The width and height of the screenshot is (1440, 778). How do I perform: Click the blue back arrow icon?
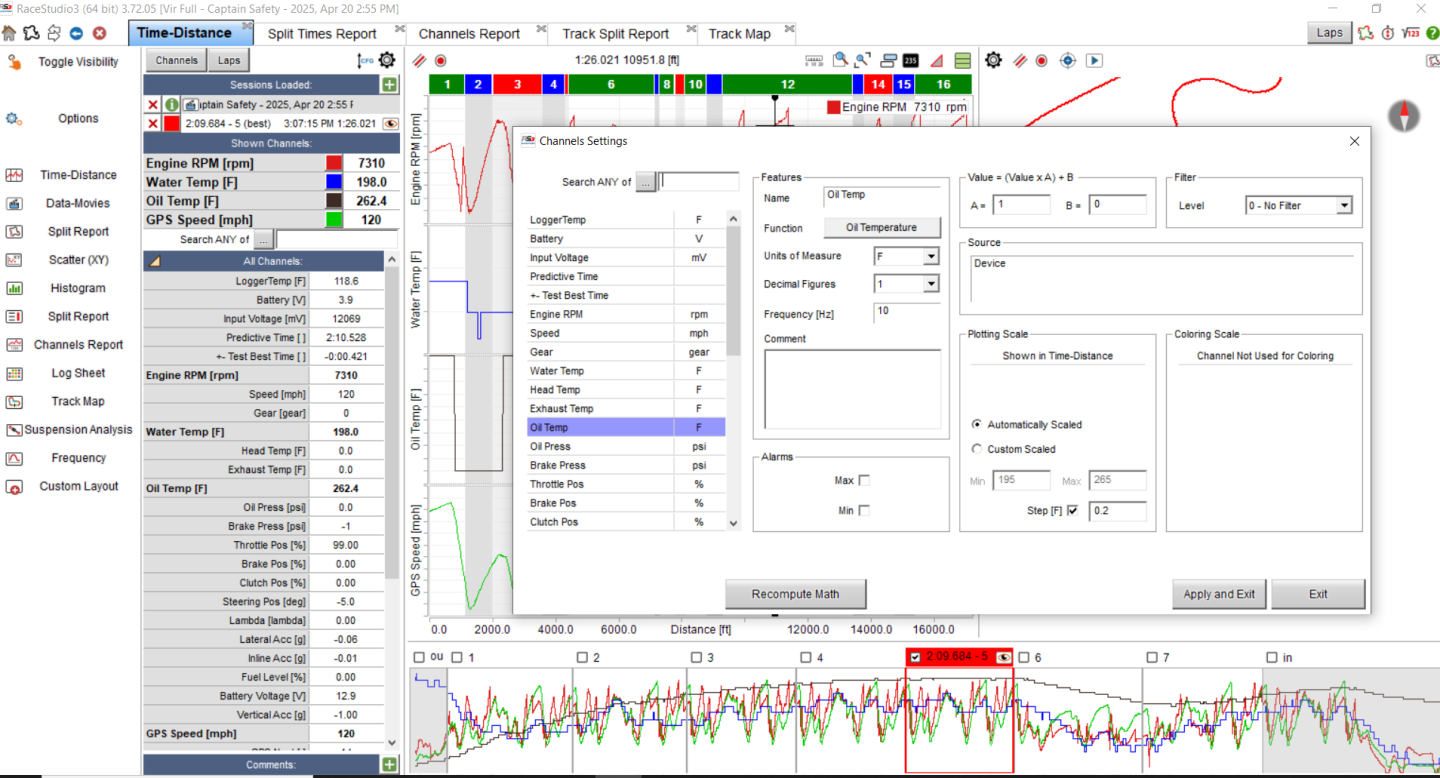[77, 33]
